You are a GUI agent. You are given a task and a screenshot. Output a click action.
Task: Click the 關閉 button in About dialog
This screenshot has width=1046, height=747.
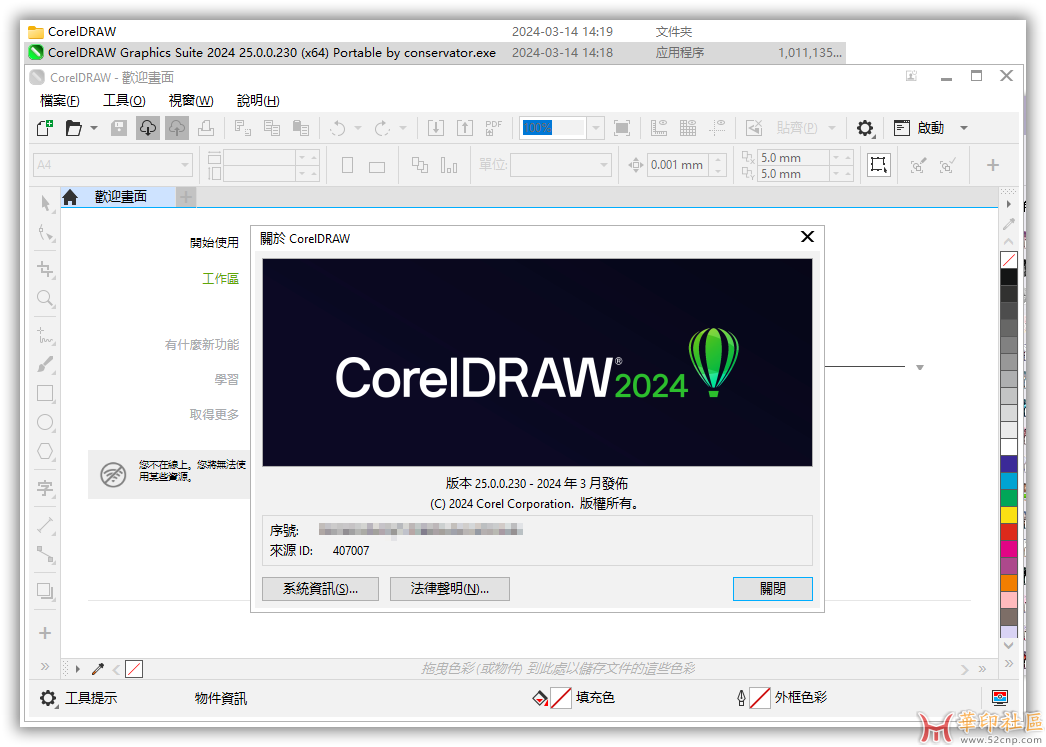click(x=772, y=589)
